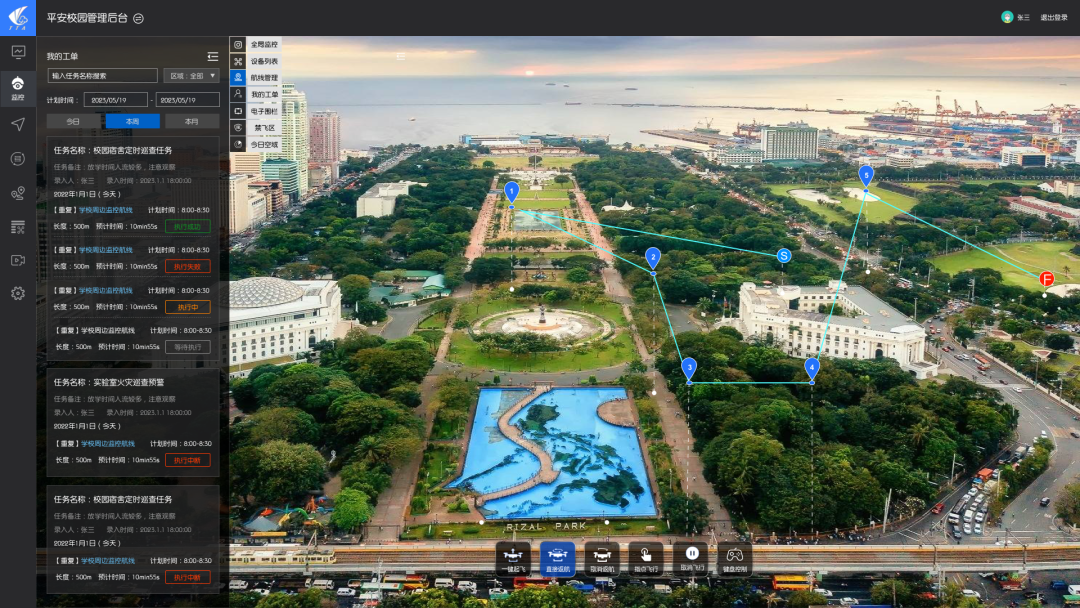Viewport: 1080px width, 608px height.
Task: Click the orange 执行中 status button
Action: click(187, 307)
